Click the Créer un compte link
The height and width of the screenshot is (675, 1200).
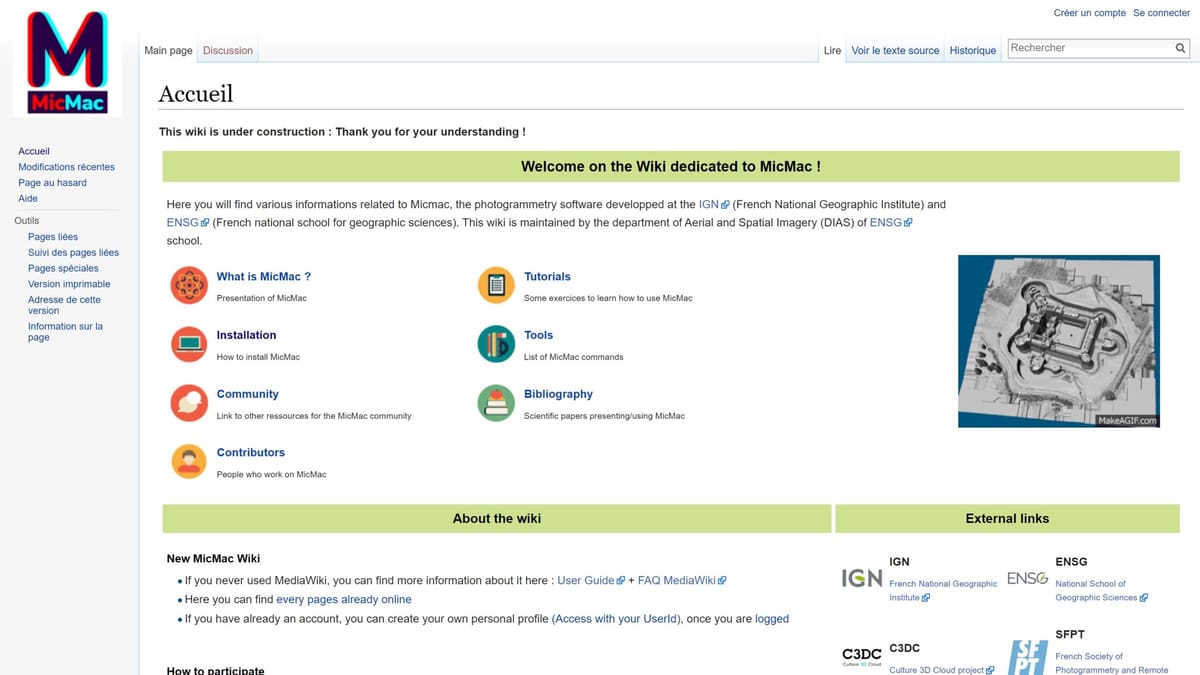pyautogui.click(x=1090, y=13)
